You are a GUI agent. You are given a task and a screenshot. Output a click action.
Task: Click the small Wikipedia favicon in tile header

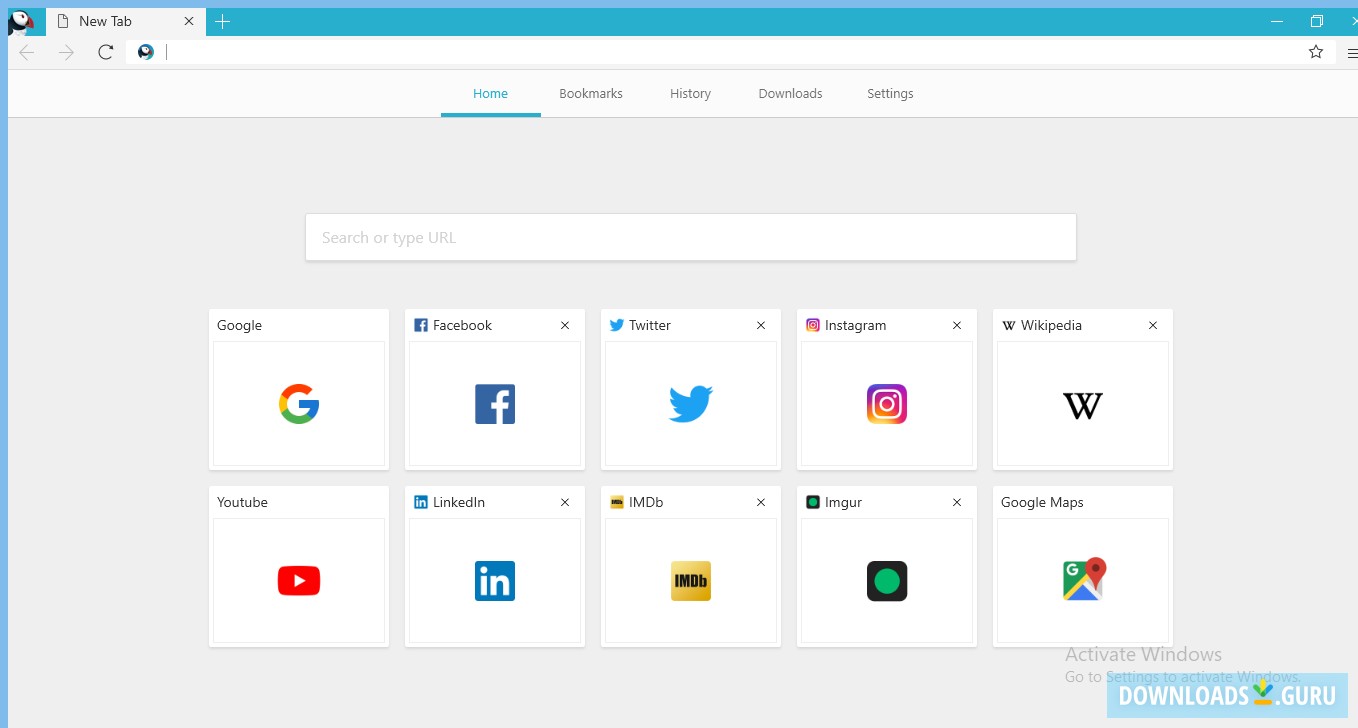tap(1009, 325)
